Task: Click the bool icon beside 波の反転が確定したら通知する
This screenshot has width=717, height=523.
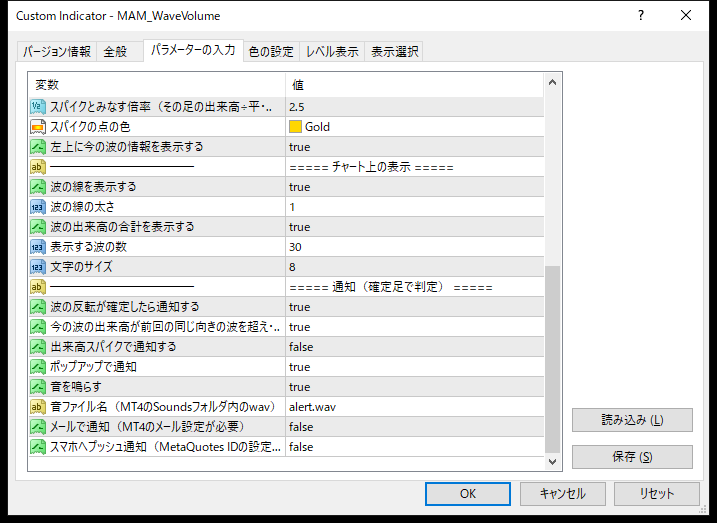Action: click(x=38, y=307)
